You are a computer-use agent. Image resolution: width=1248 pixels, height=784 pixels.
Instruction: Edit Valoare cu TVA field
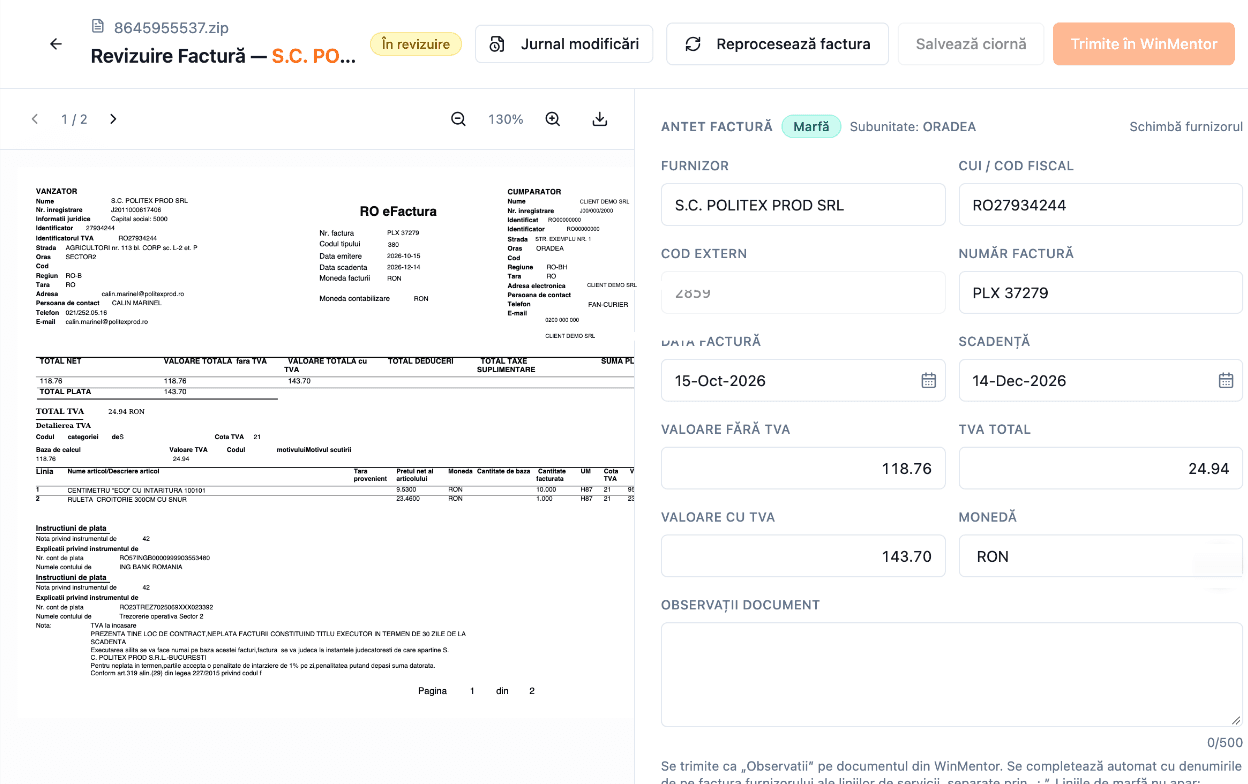[x=803, y=557]
